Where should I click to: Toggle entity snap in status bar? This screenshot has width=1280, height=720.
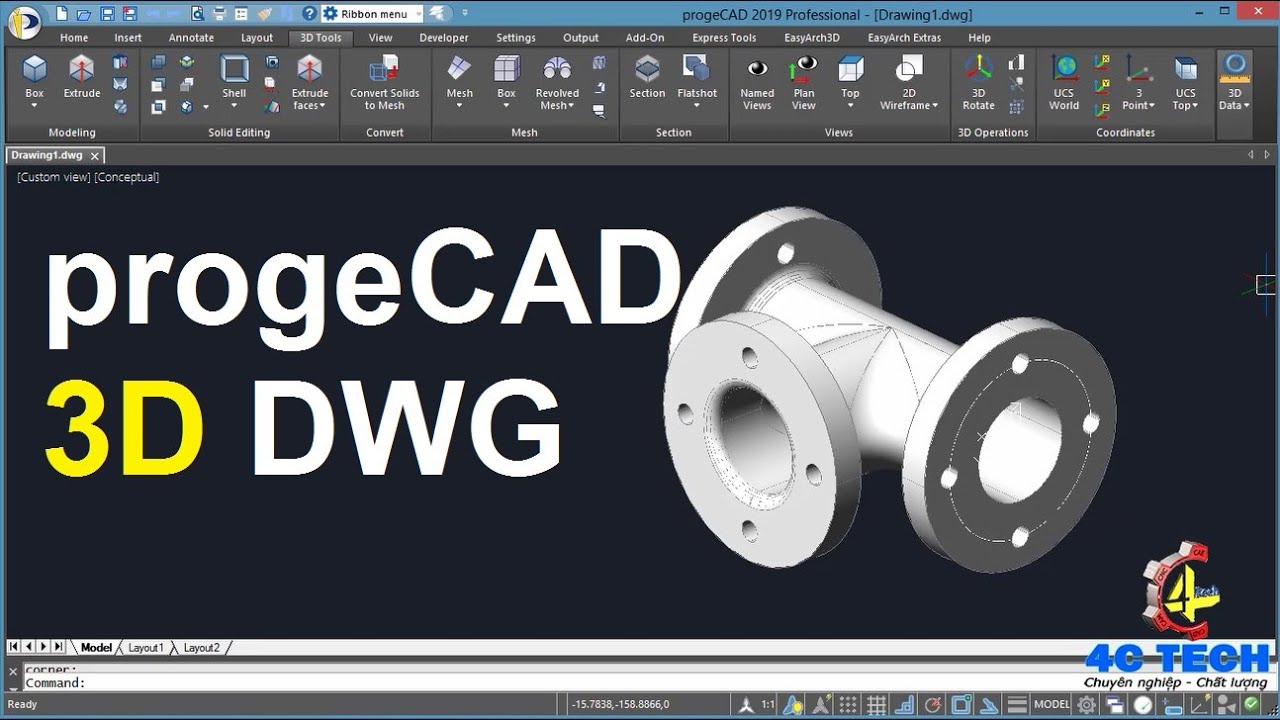962,705
